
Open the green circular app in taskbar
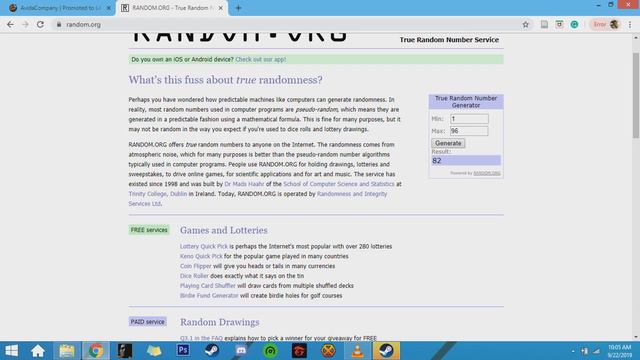click(270, 351)
